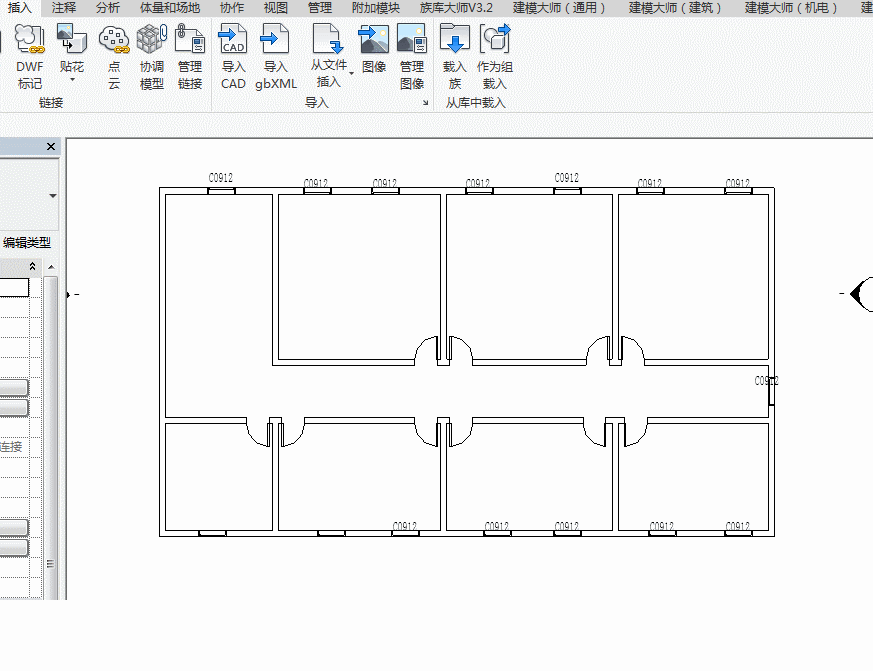Open the properties type selector dropdown arrow
Image resolution: width=873 pixels, height=671 pixels.
pos(53,196)
